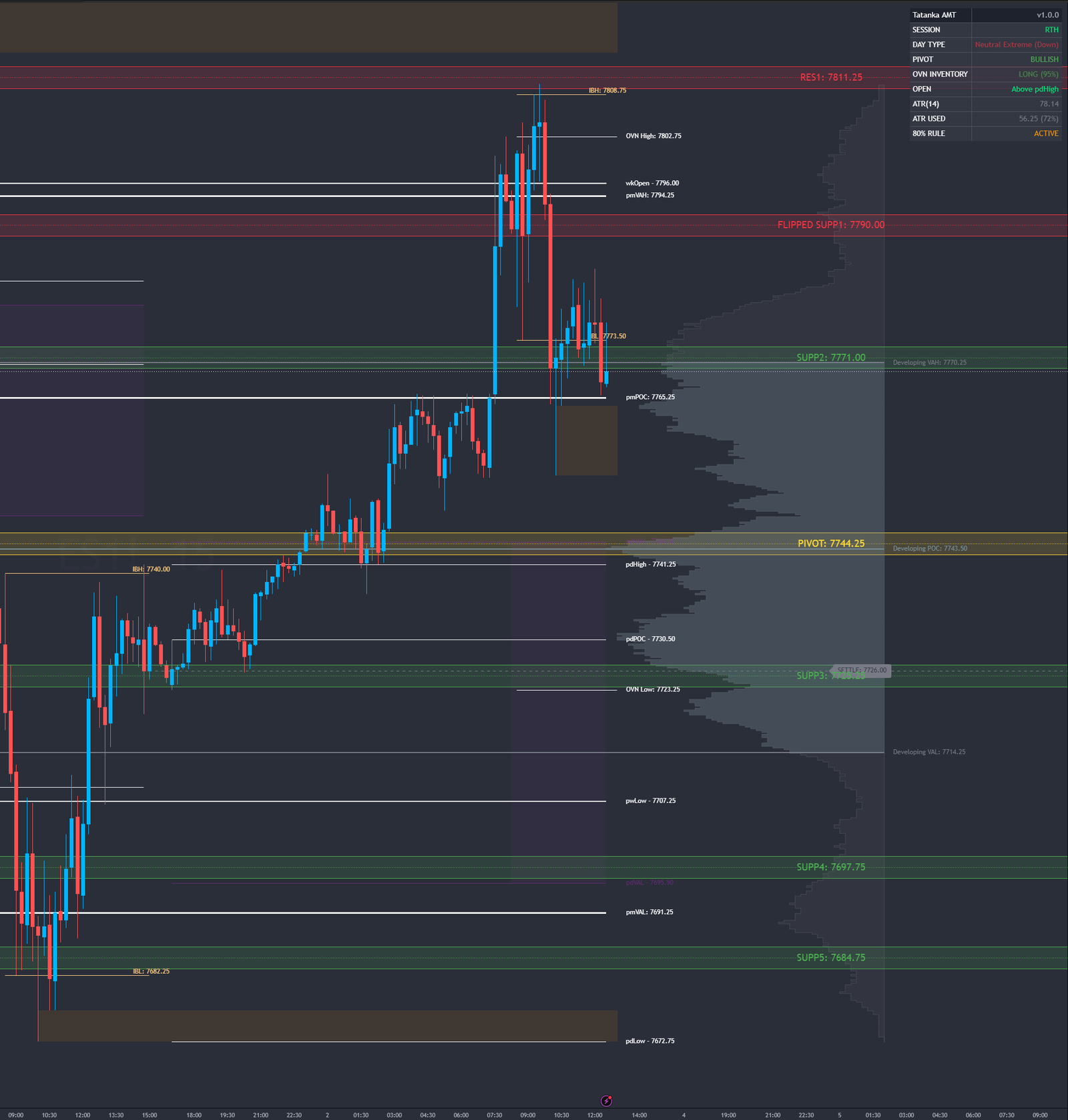
Task: Click the PIVOT: 7744.25 label
Action: [831, 543]
